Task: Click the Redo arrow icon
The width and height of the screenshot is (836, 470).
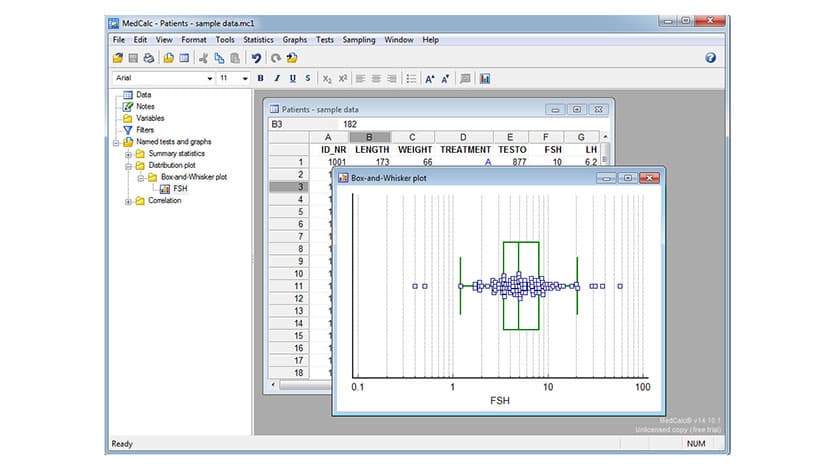Action: pos(276,58)
